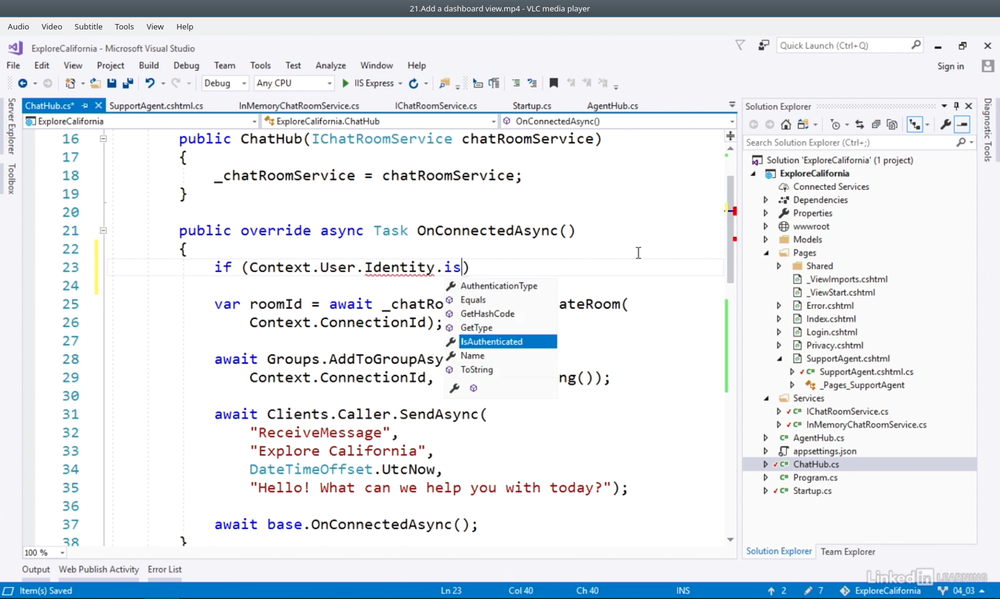Image resolution: width=1000 pixels, height=599 pixels.
Task: Toggle methods filter in IntelliSense popup
Action: [473, 388]
